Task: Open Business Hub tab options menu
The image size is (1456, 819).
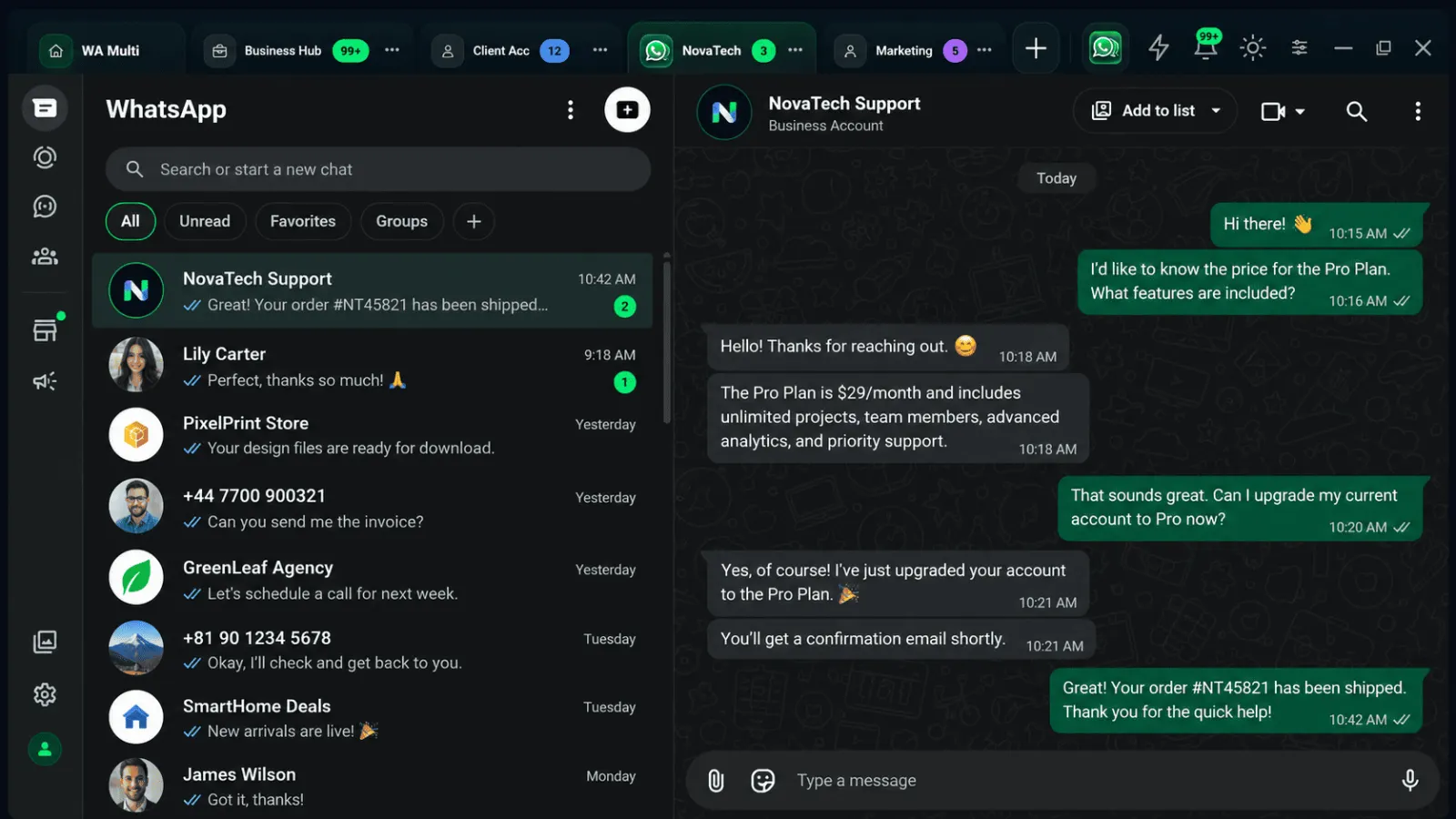Action: click(x=392, y=50)
